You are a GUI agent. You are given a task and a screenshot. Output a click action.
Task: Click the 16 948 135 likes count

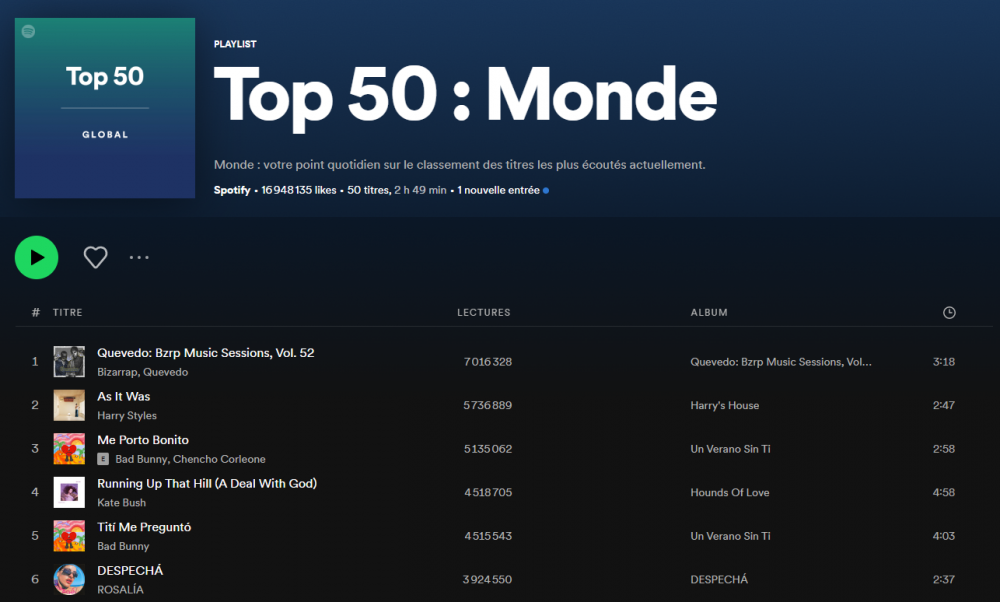pos(298,190)
